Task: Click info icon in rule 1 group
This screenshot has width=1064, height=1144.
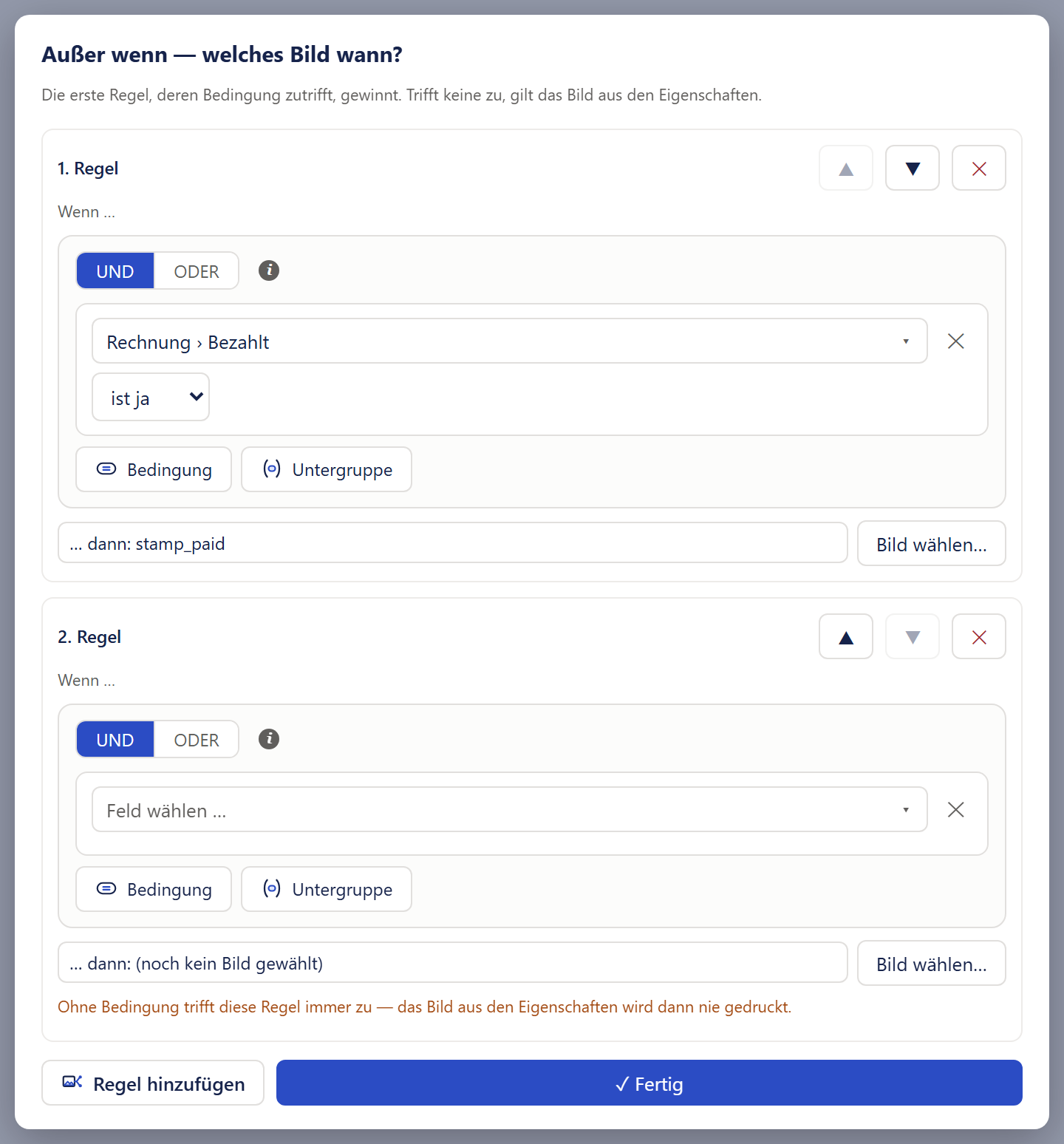Action: click(x=269, y=270)
